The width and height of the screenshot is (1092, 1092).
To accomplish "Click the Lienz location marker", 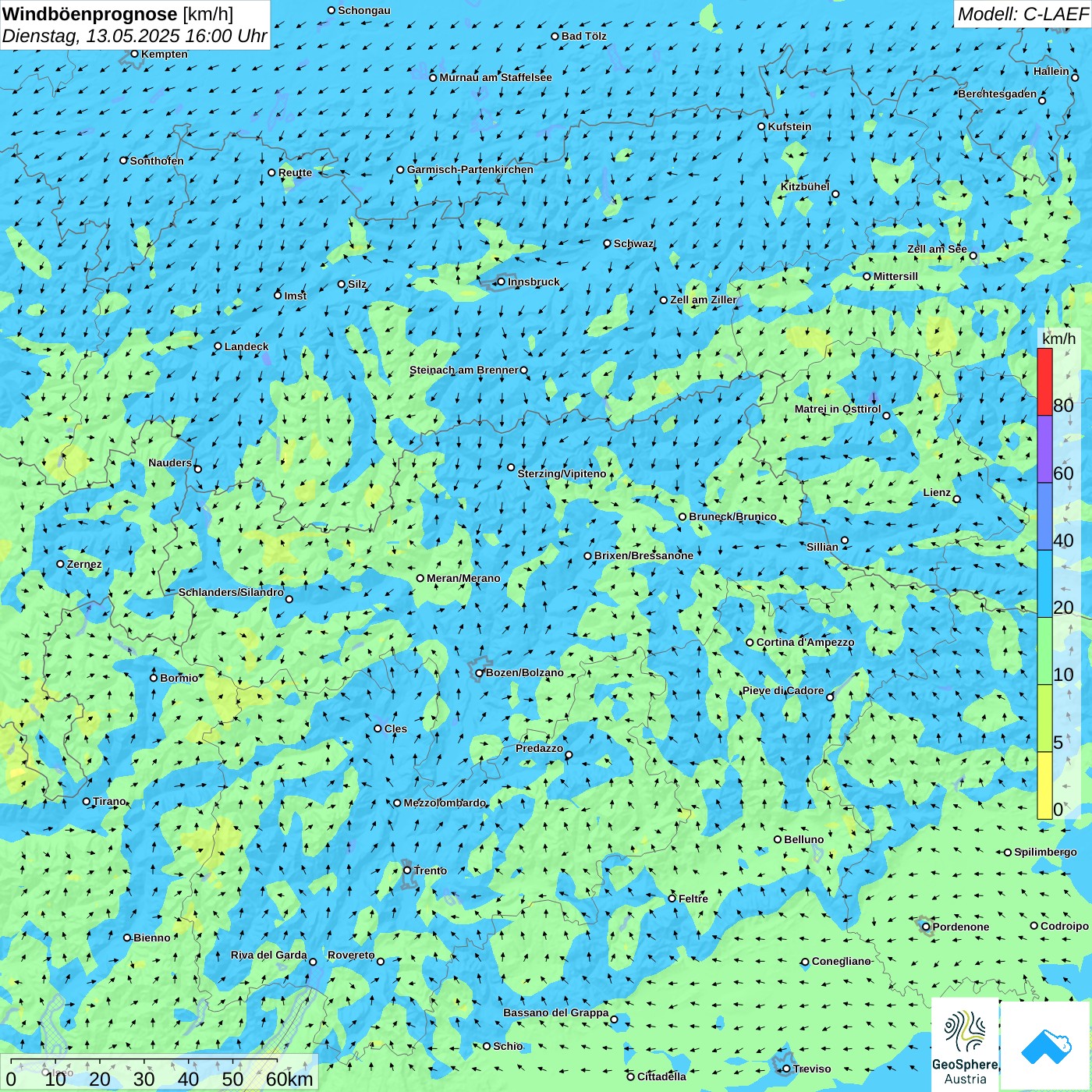I will pyautogui.click(x=957, y=499).
